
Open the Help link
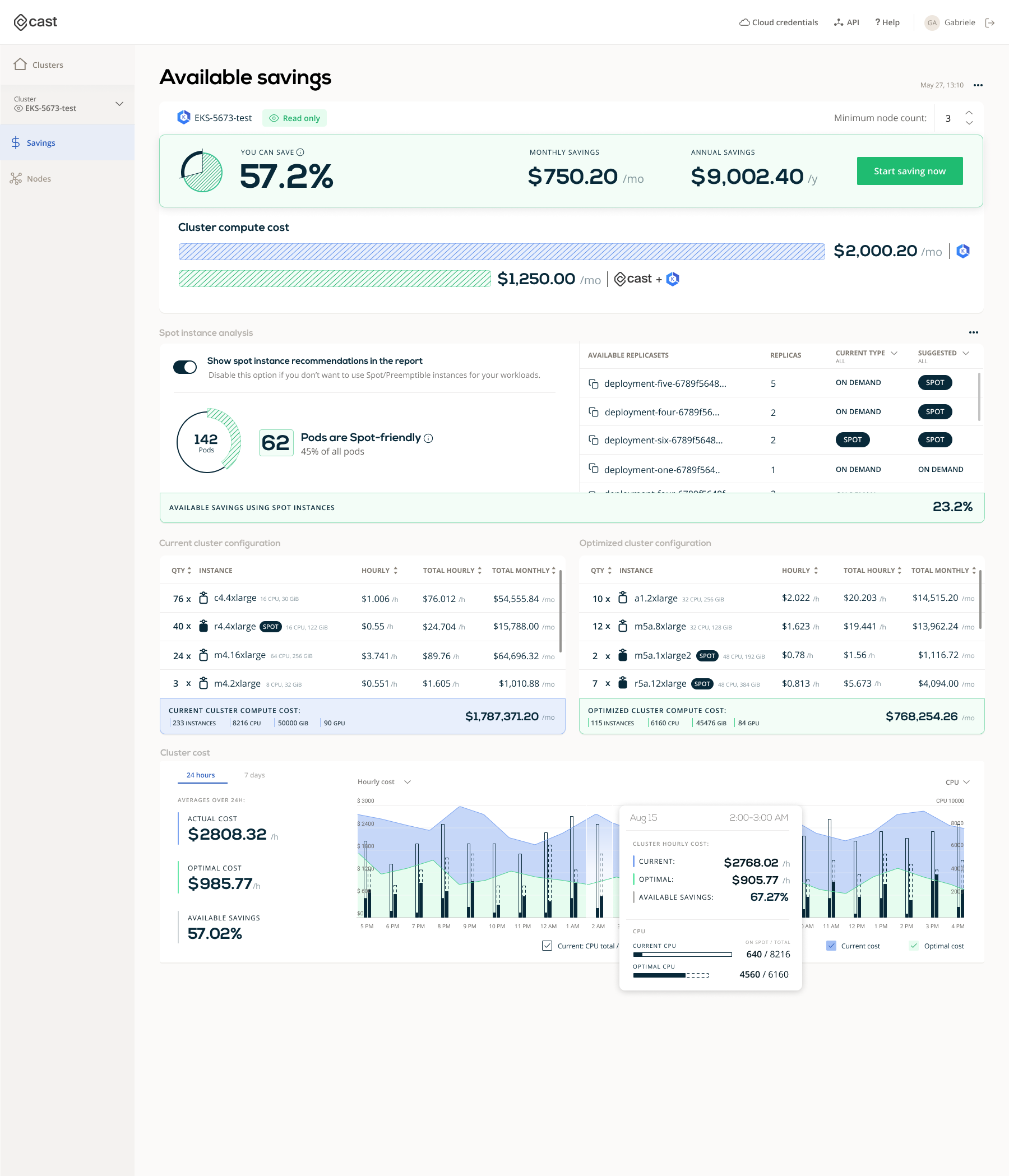tap(887, 23)
